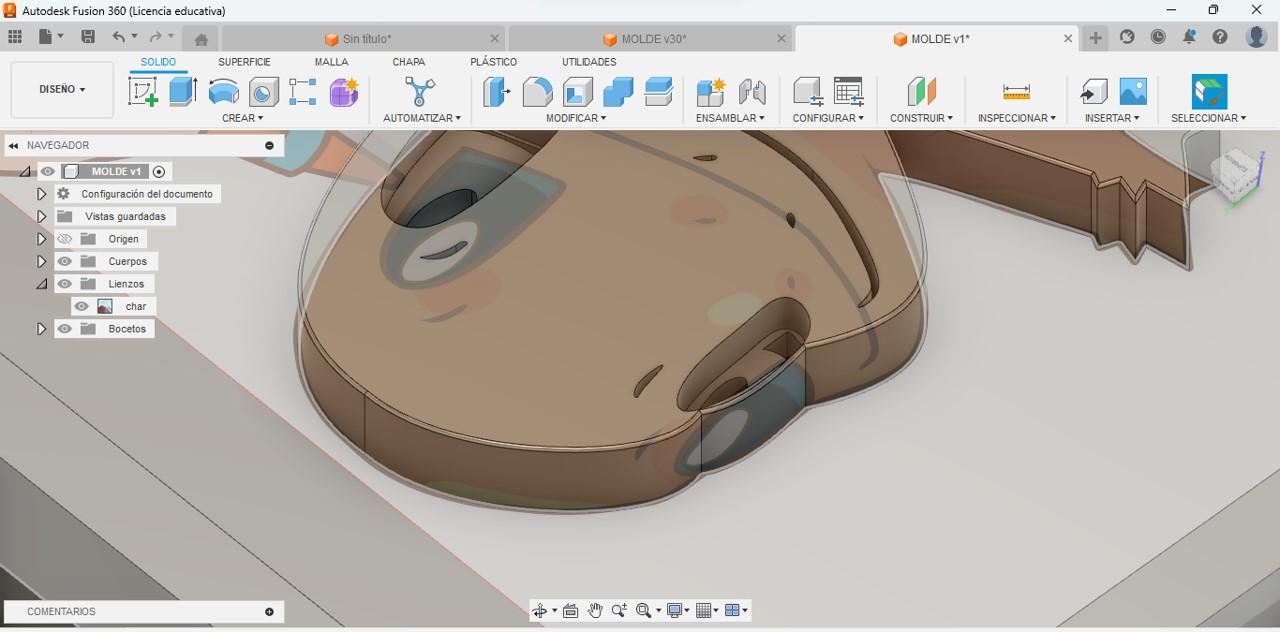This screenshot has height=632, width=1280.
Task: Open the job status clock icon
Action: [x=1158, y=37]
